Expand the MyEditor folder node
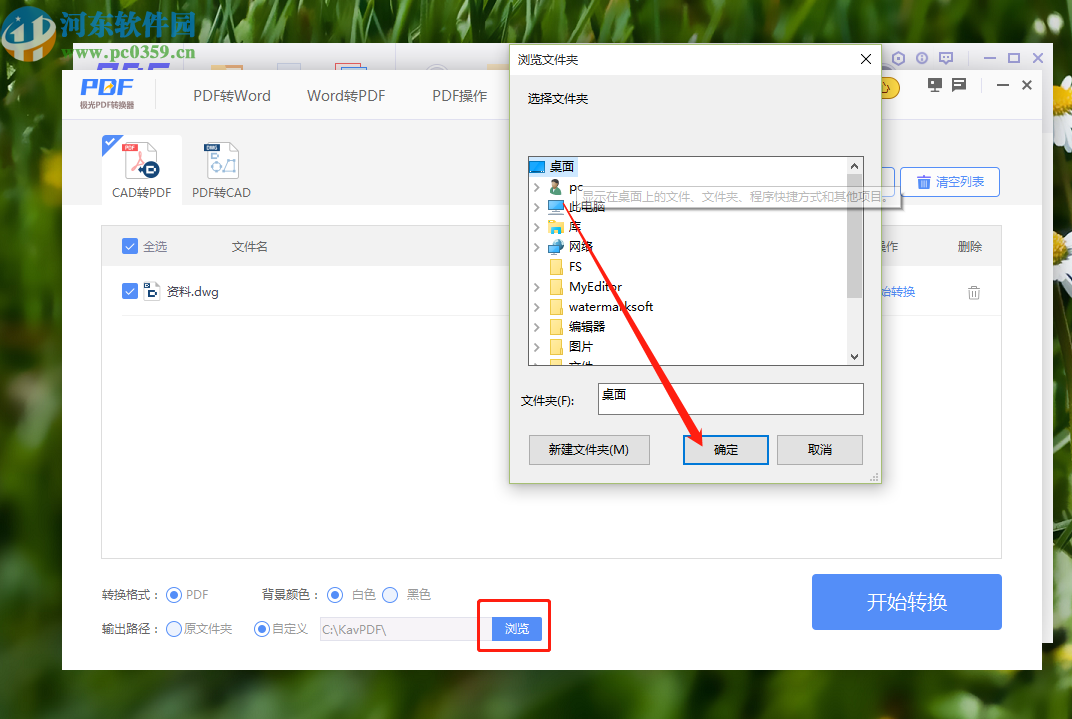Image resolution: width=1072 pixels, height=719 pixels. tap(537, 286)
